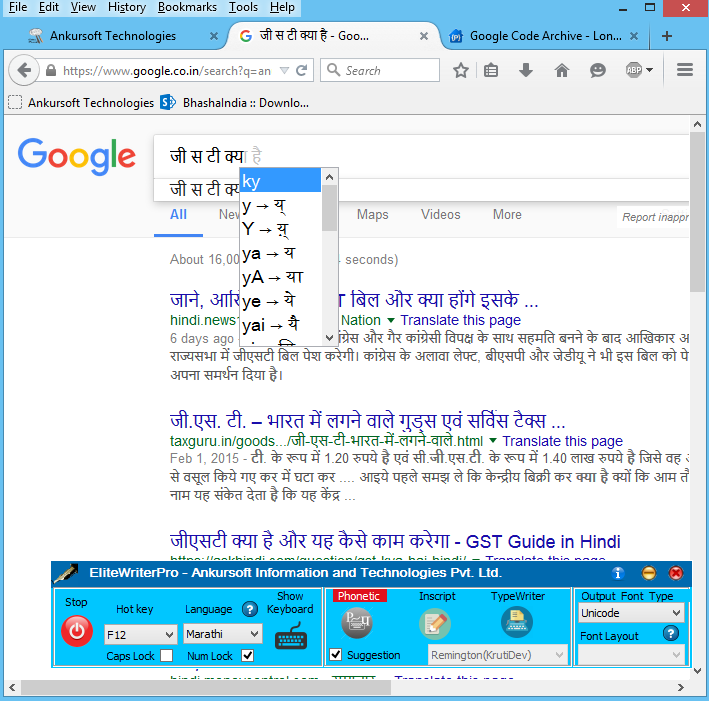Open the downloads arrow icon
709x701 pixels.
525,71
